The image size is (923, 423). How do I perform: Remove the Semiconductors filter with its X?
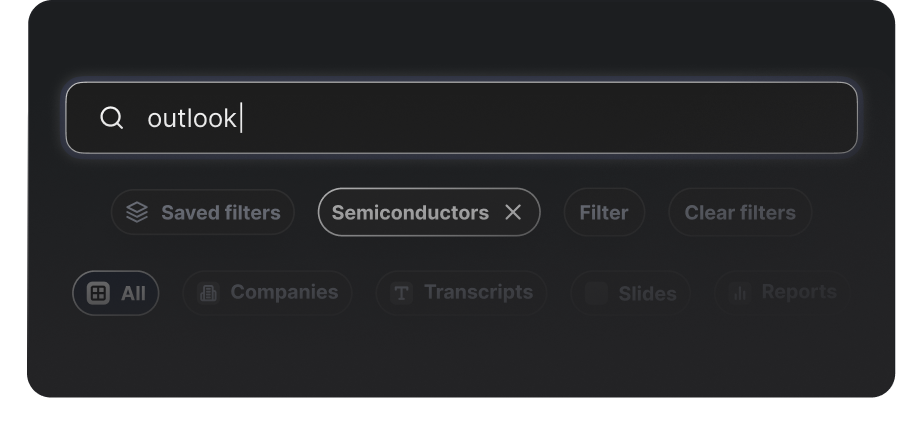click(x=513, y=212)
